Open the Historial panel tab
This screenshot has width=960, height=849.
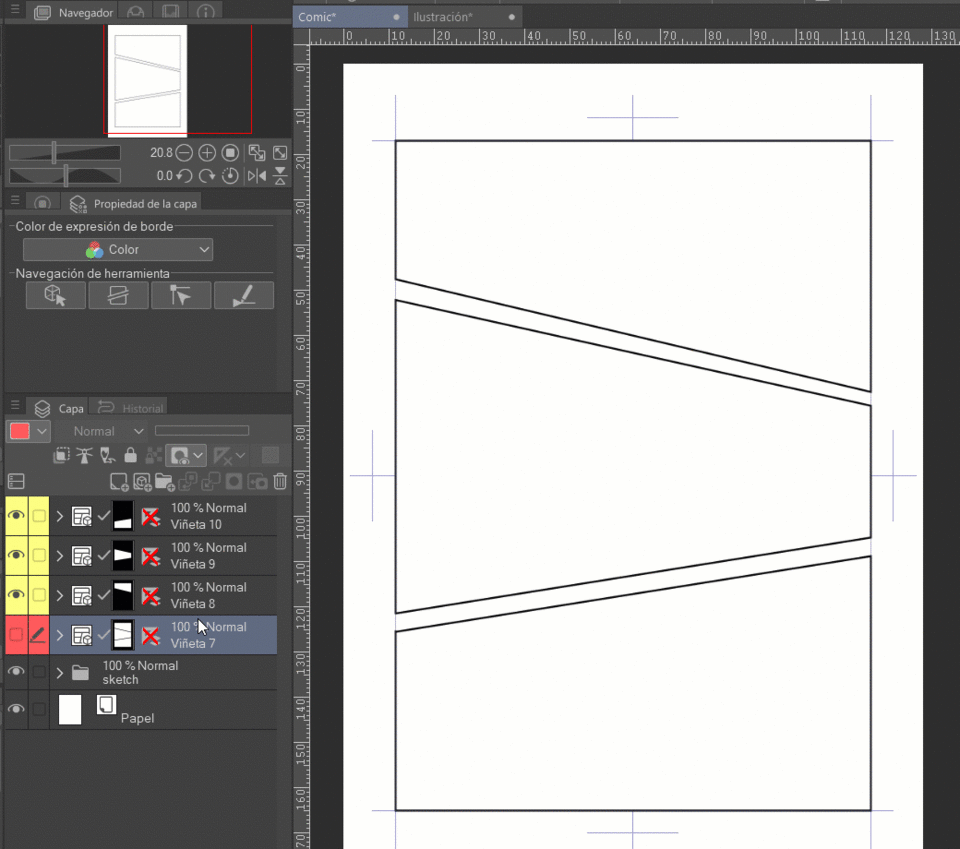click(131, 408)
